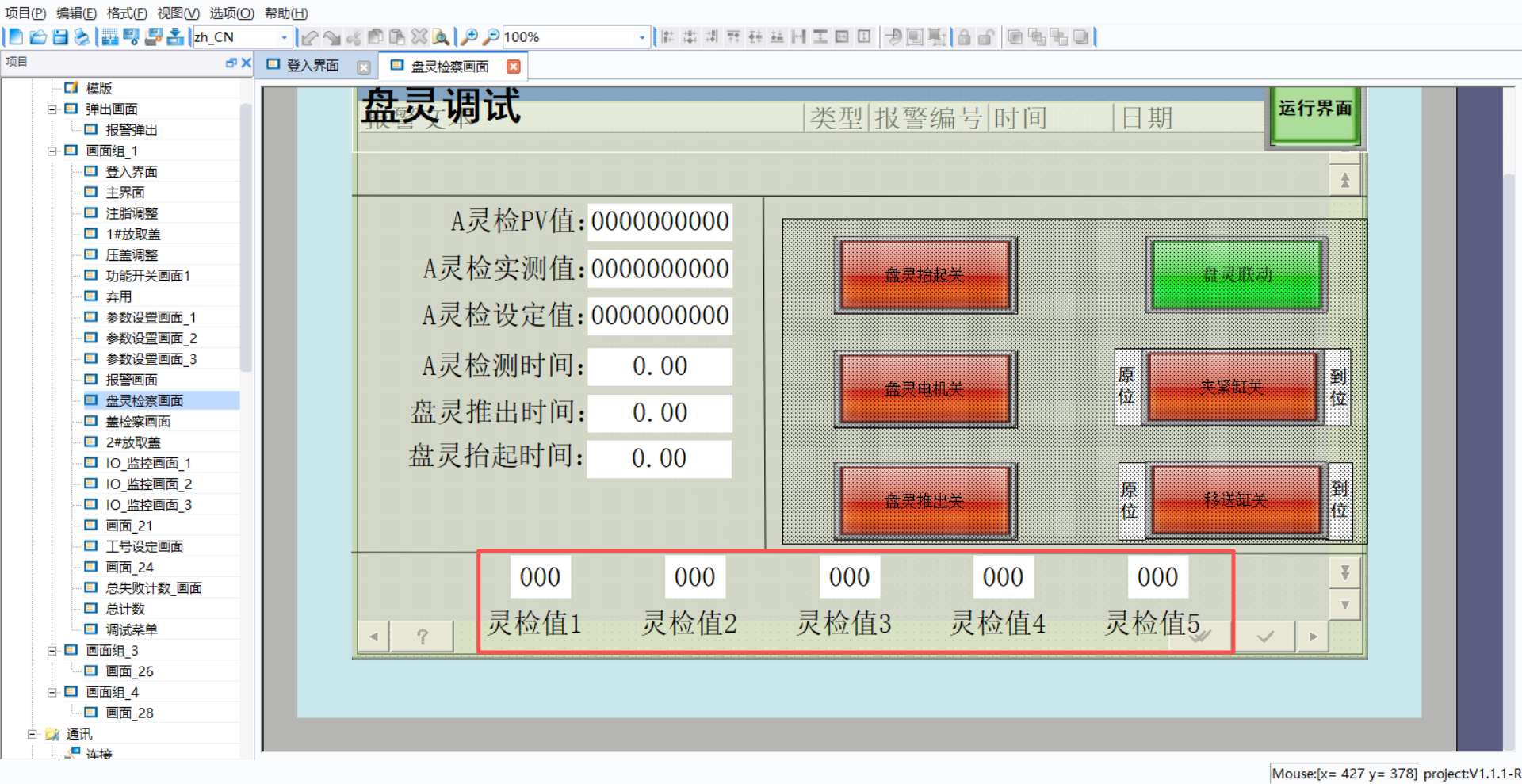1522x784 pixels.
Task: Open the 100% zoom level dropdown
Action: point(641,37)
